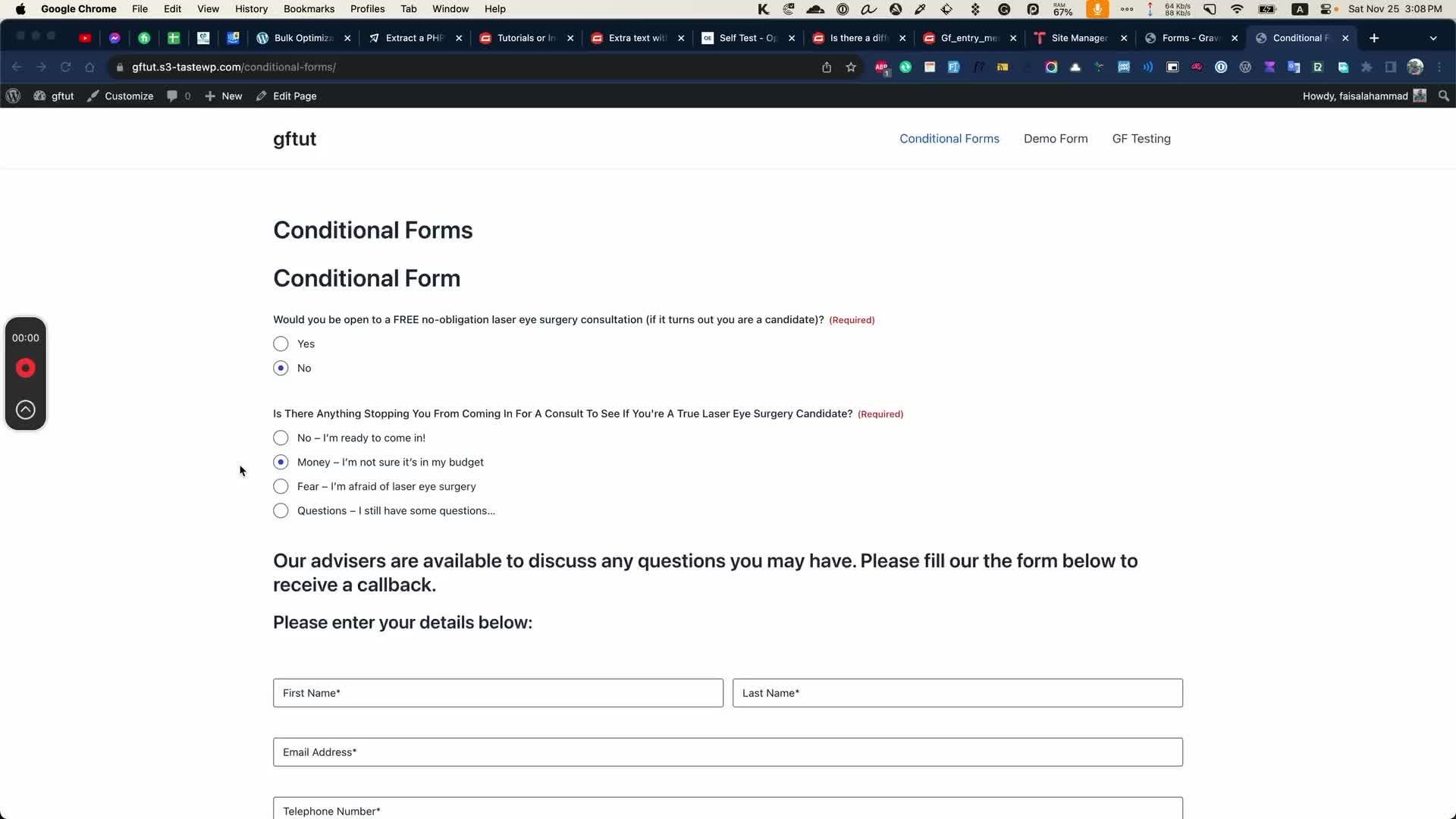Click the WordPress logo in admin bar
1456x819 pixels.
(13, 96)
